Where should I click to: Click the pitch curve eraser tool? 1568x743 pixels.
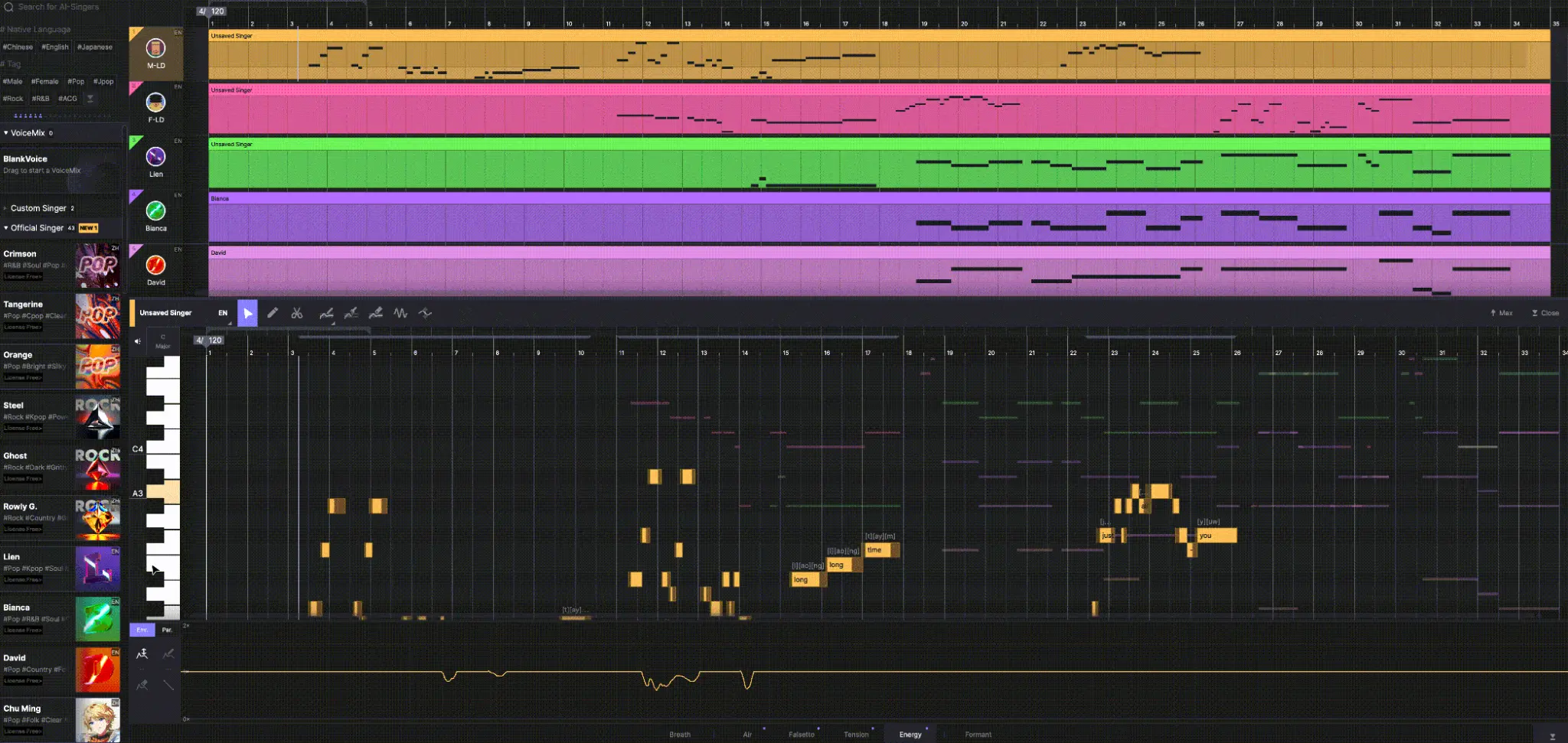(376, 313)
